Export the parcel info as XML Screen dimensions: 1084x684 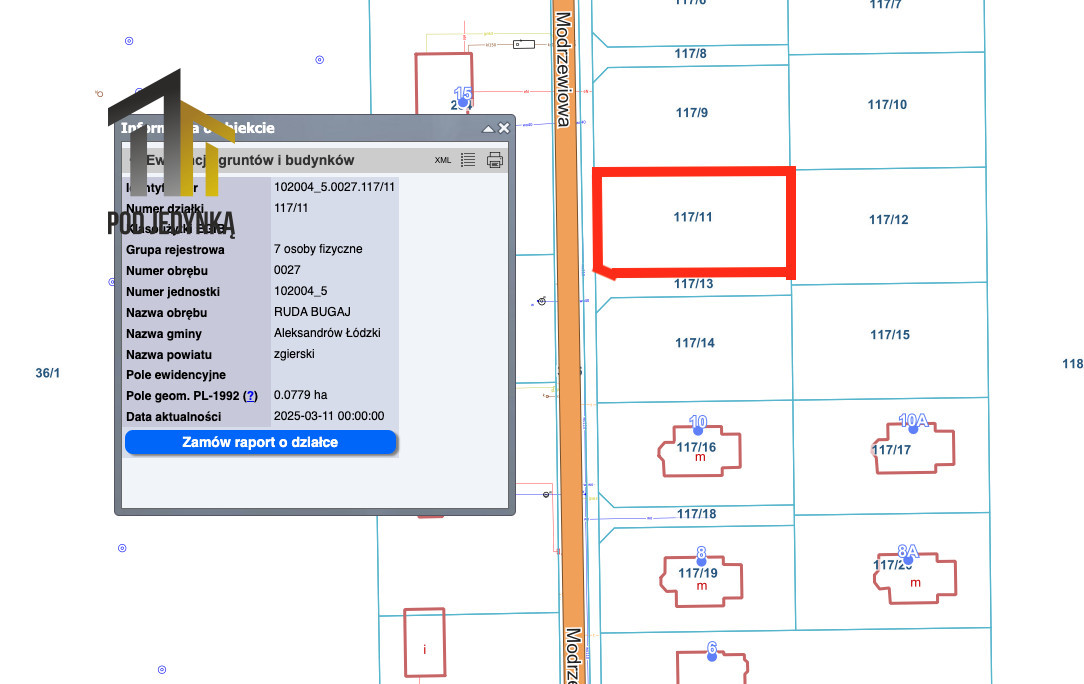(x=442, y=160)
